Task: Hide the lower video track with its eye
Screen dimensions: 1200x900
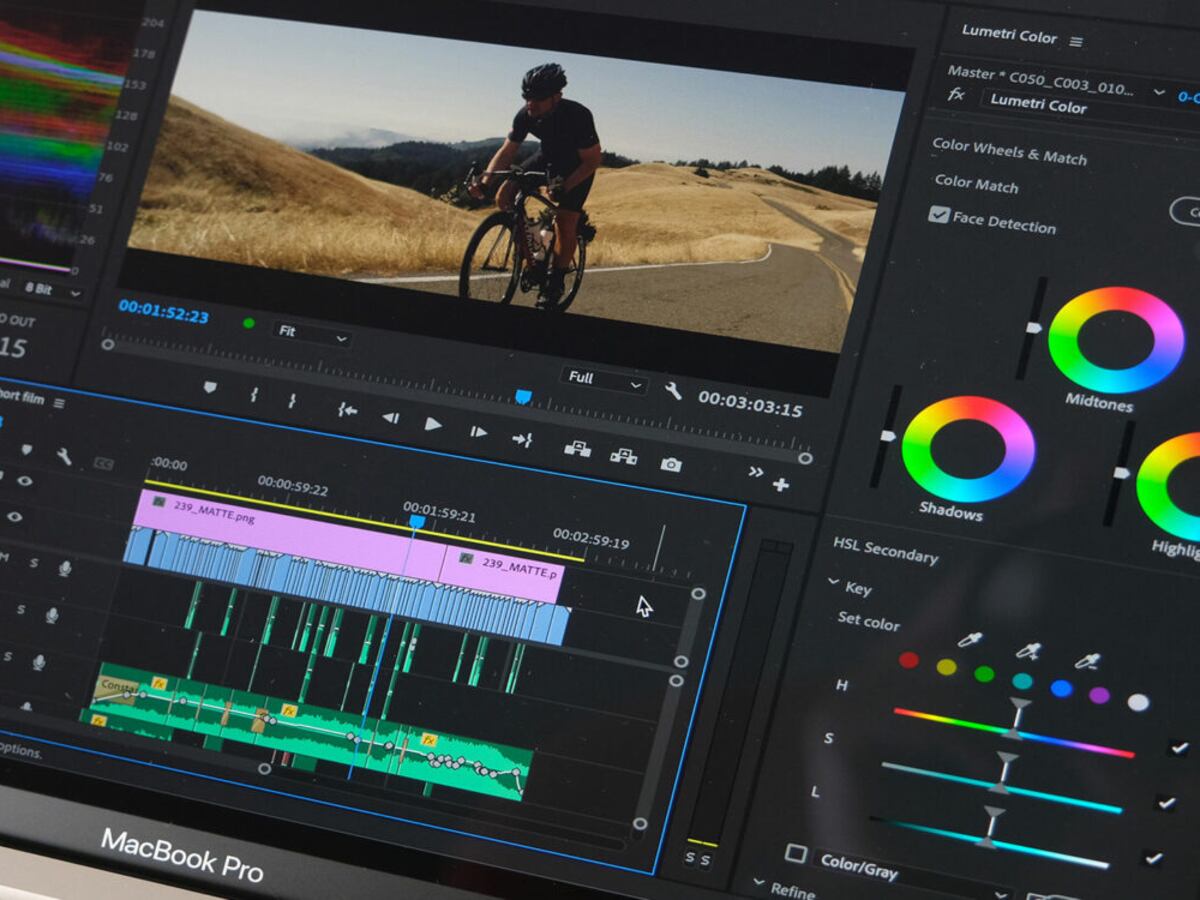Action: tap(15, 517)
